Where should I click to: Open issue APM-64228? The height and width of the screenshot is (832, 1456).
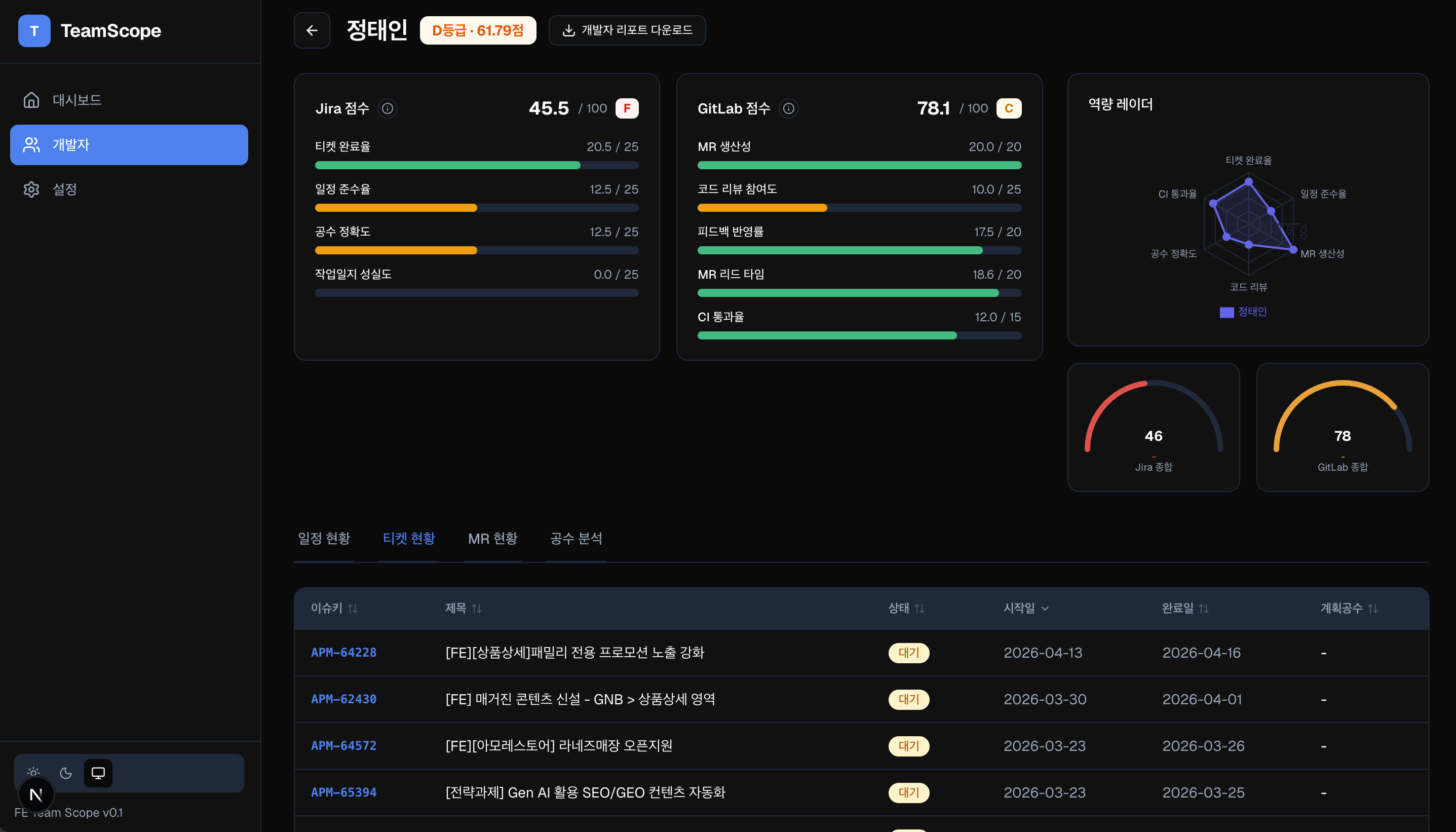[x=343, y=652]
